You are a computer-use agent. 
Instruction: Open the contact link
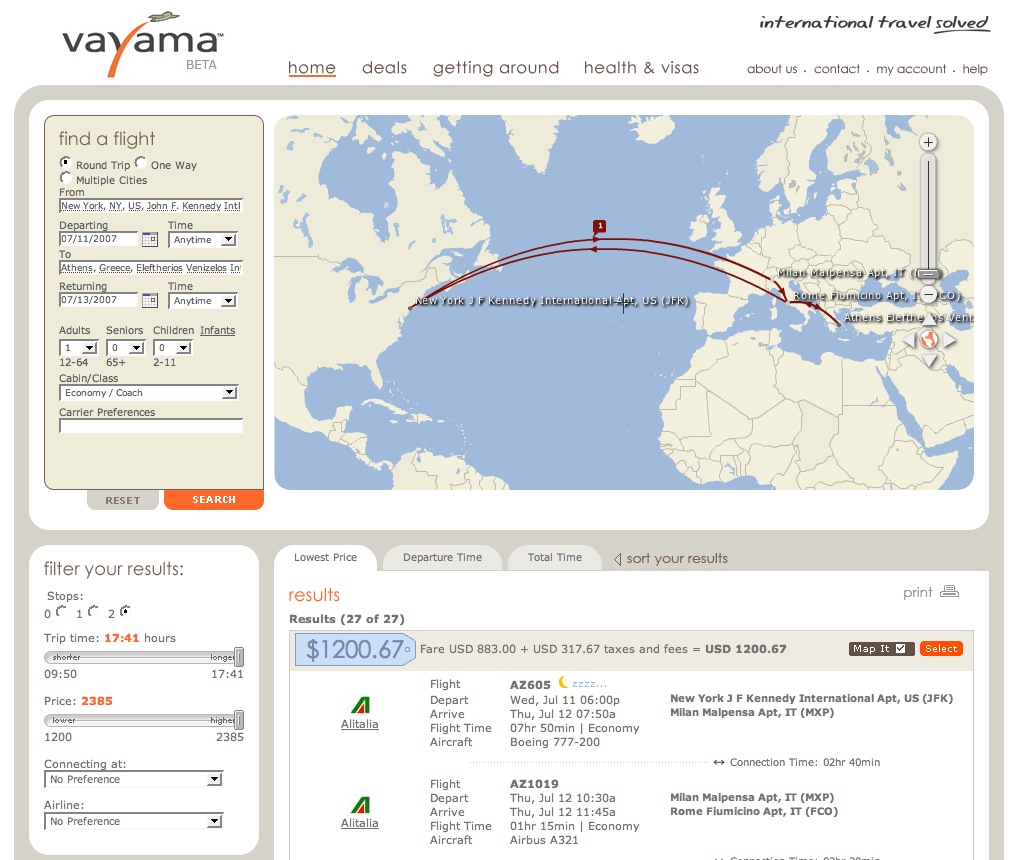click(837, 68)
